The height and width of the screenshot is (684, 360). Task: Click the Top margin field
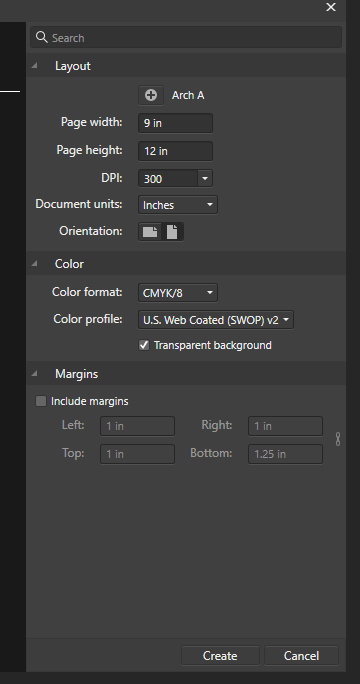(x=137, y=454)
